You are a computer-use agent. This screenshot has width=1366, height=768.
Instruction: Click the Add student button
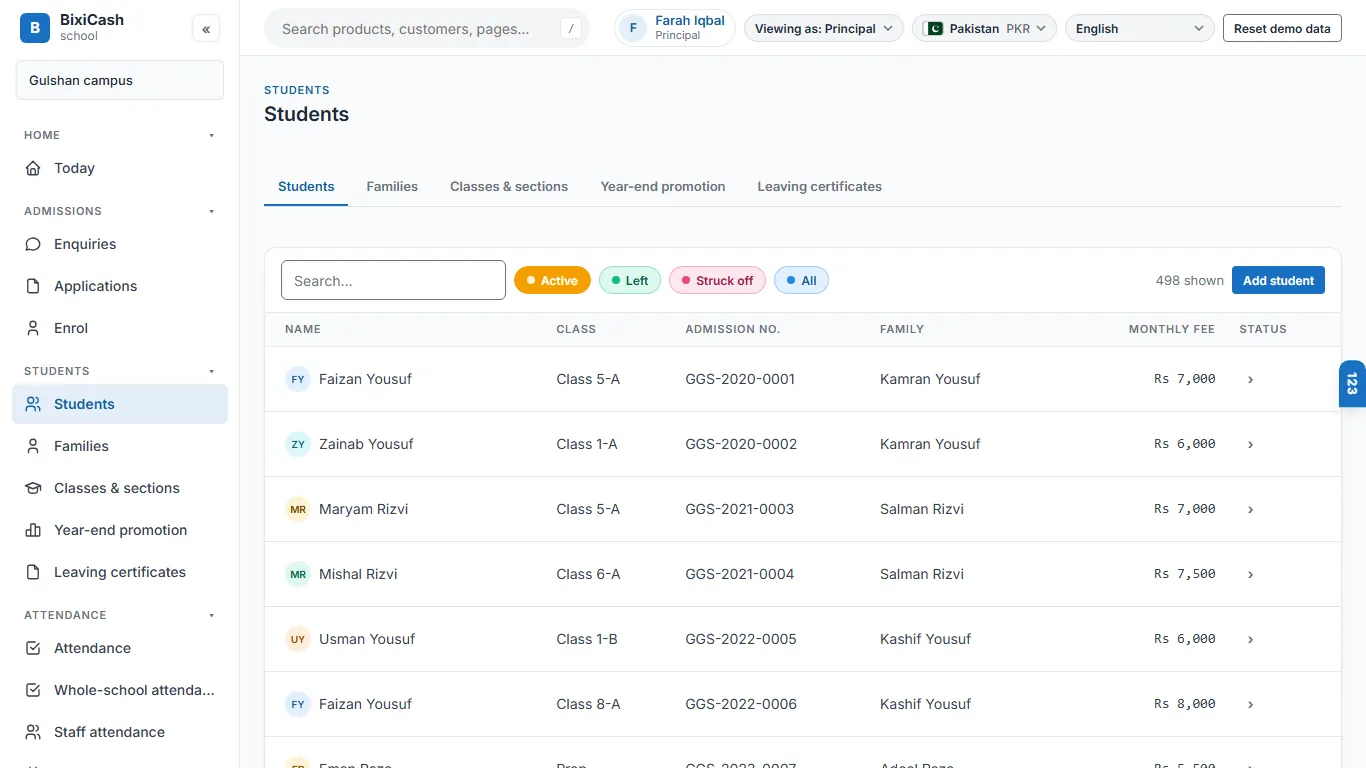click(1278, 281)
